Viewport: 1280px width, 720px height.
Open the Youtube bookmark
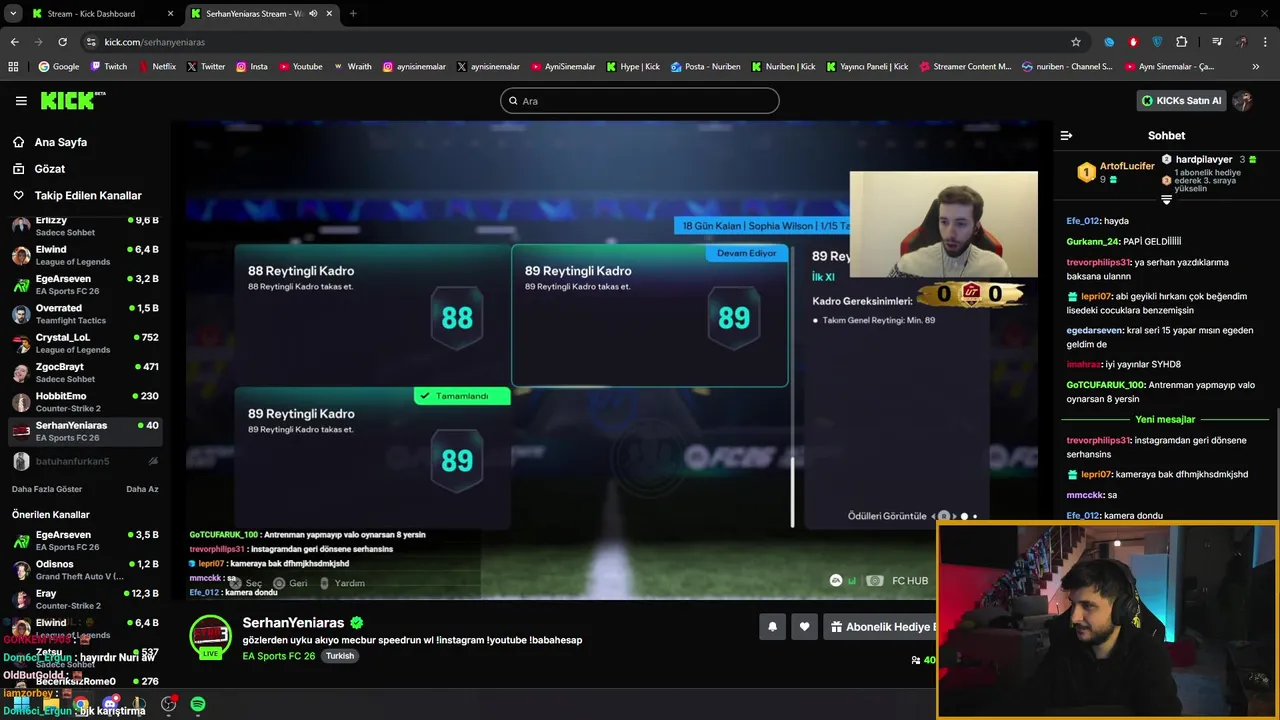point(301,67)
